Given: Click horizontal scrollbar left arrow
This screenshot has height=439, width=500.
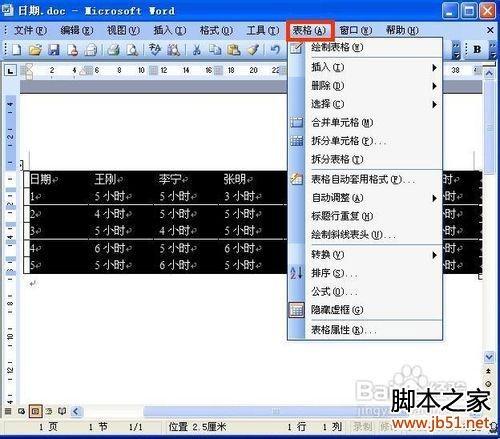Looking at the screenshot, I should click(x=76, y=411).
